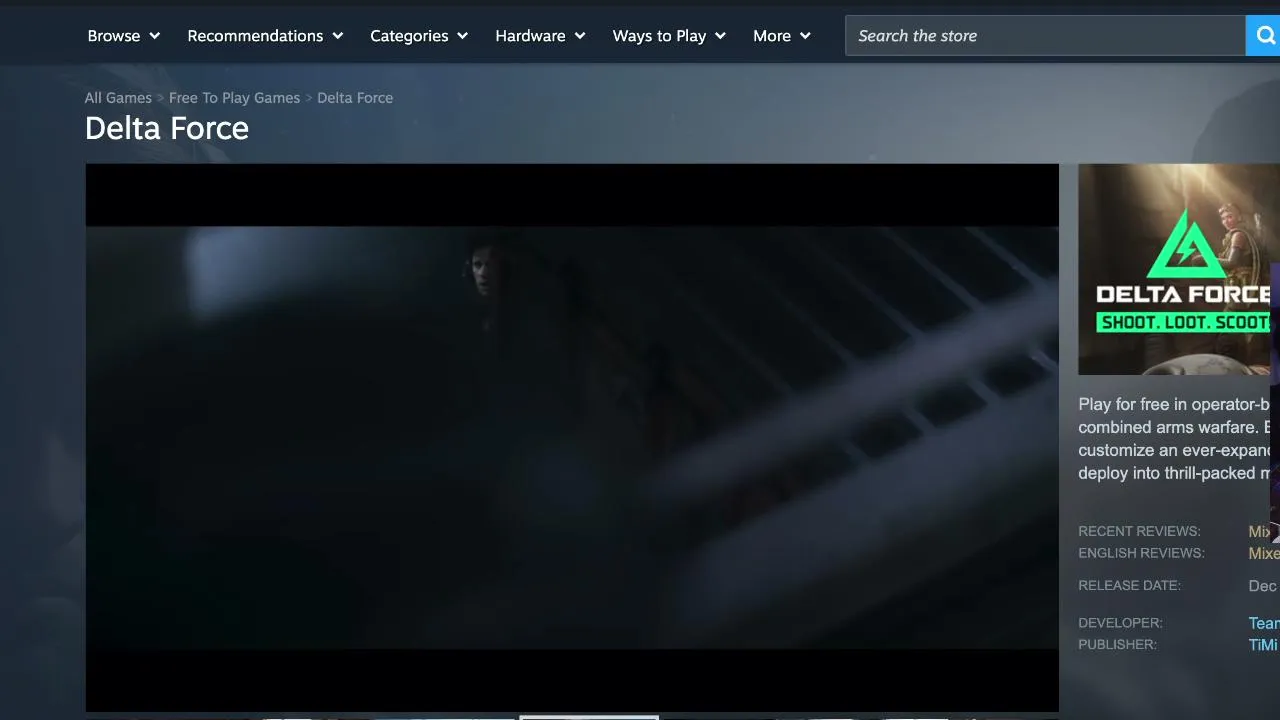Viewport: 1280px width, 720px height.
Task: Open the developer link beside DEVELOPER
Action: point(1264,623)
